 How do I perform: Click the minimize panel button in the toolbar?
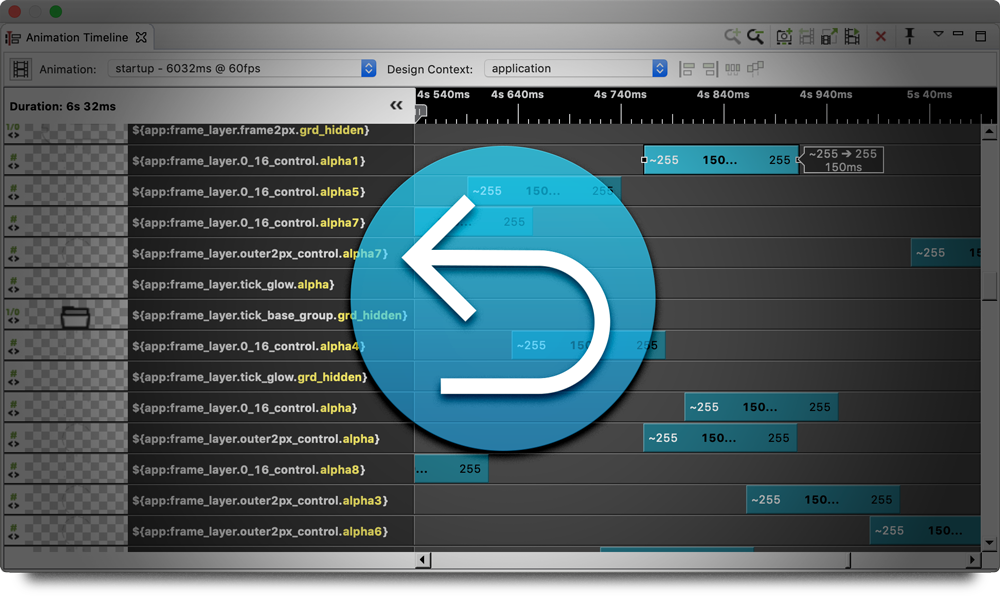959,36
